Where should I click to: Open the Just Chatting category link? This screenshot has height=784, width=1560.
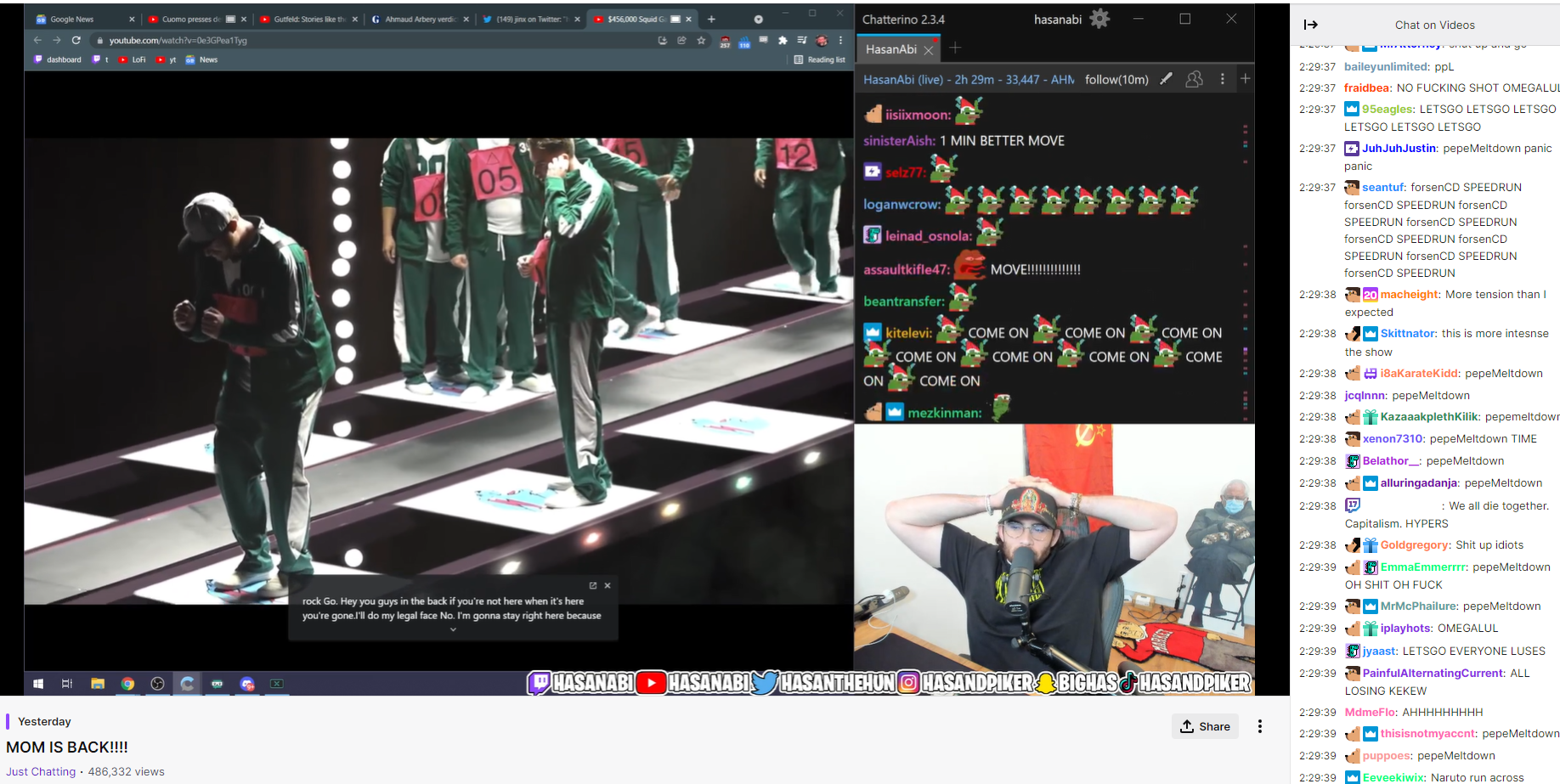click(x=41, y=771)
